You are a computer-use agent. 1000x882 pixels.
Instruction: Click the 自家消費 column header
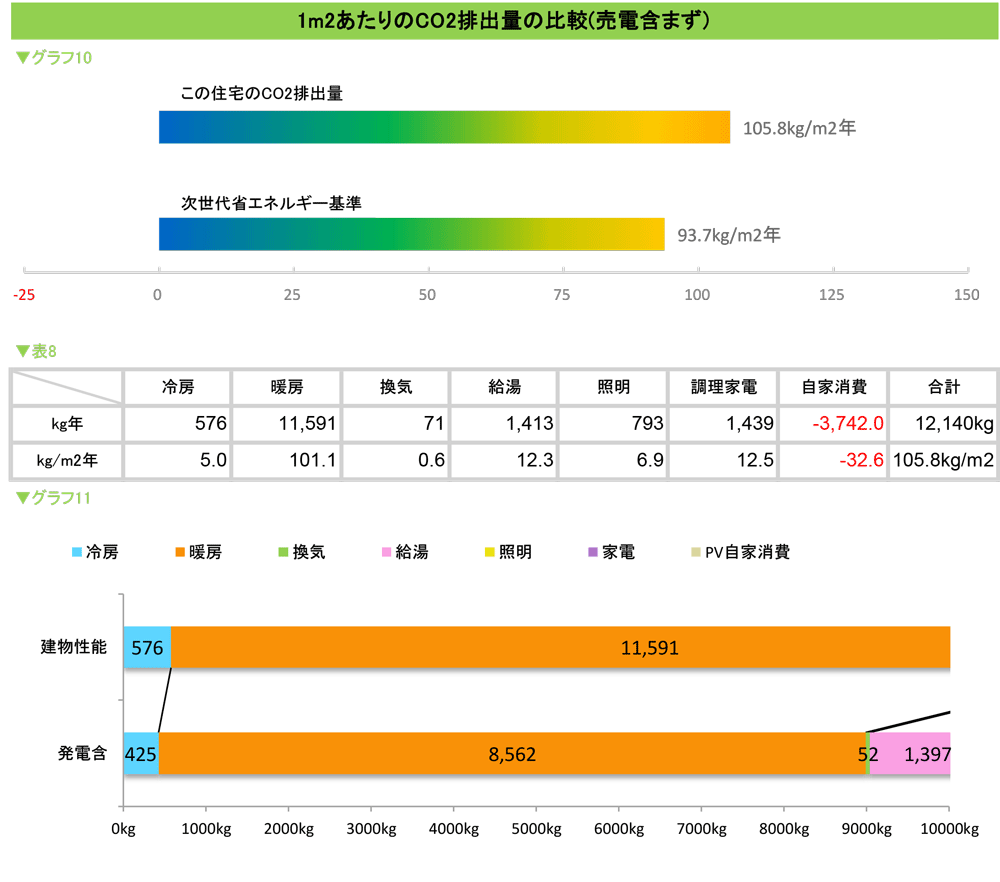point(834,387)
